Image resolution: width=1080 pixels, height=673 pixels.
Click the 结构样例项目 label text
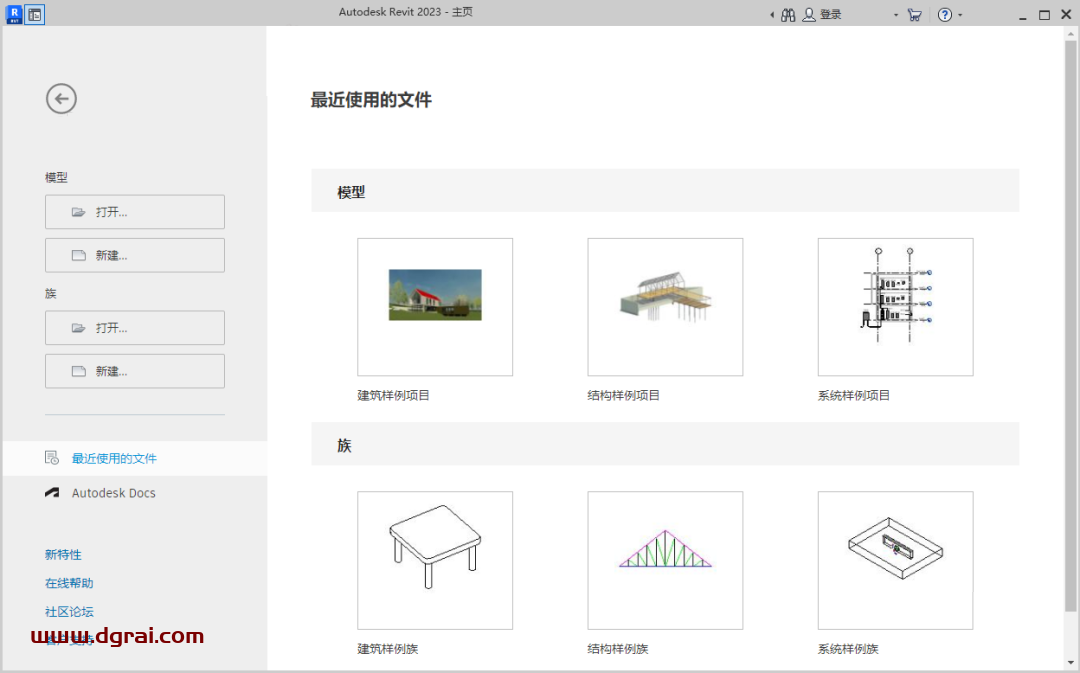point(623,396)
